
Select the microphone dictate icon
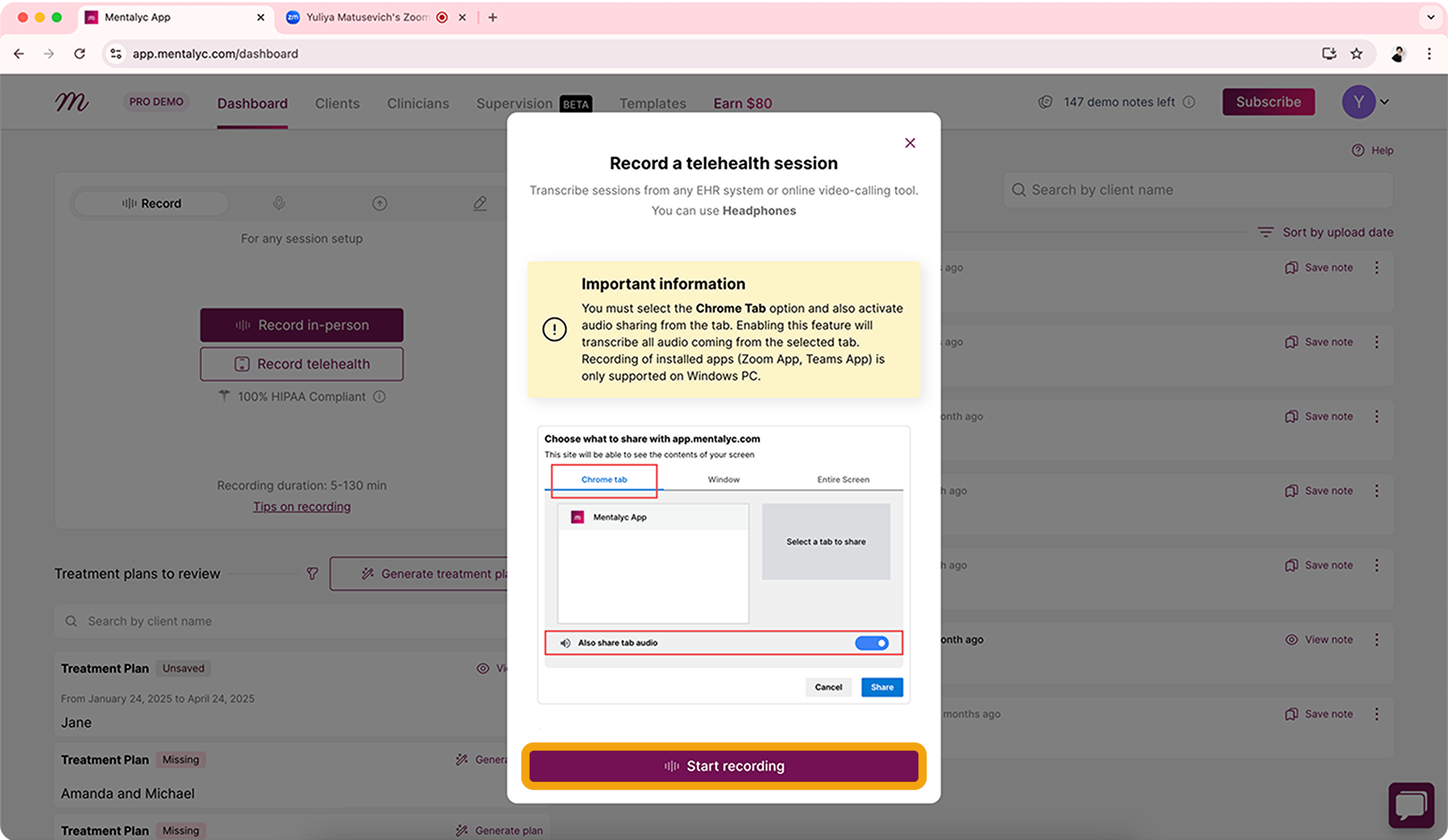click(x=279, y=203)
